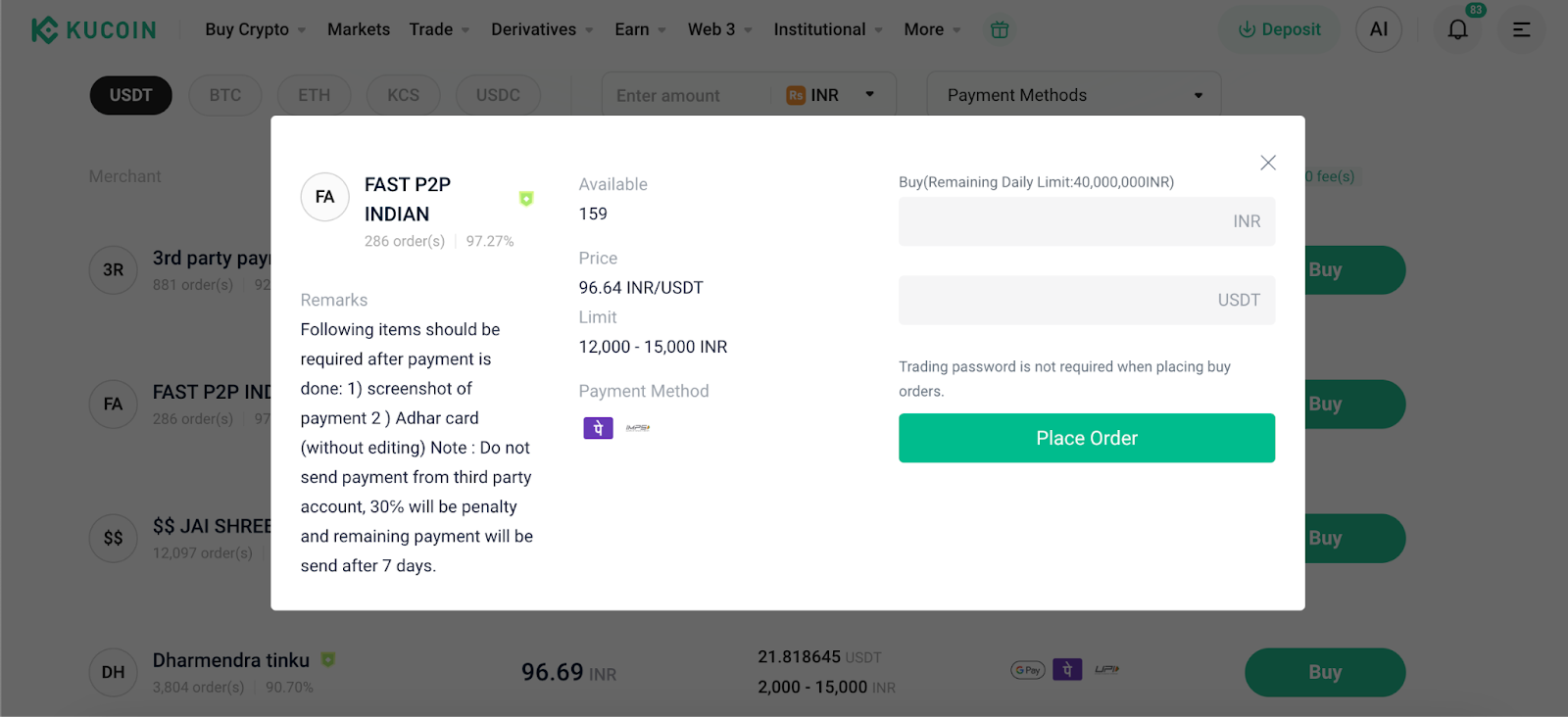Click the PhonePe payment icon in dialog
This screenshot has width=1568, height=717.
[598, 428]
